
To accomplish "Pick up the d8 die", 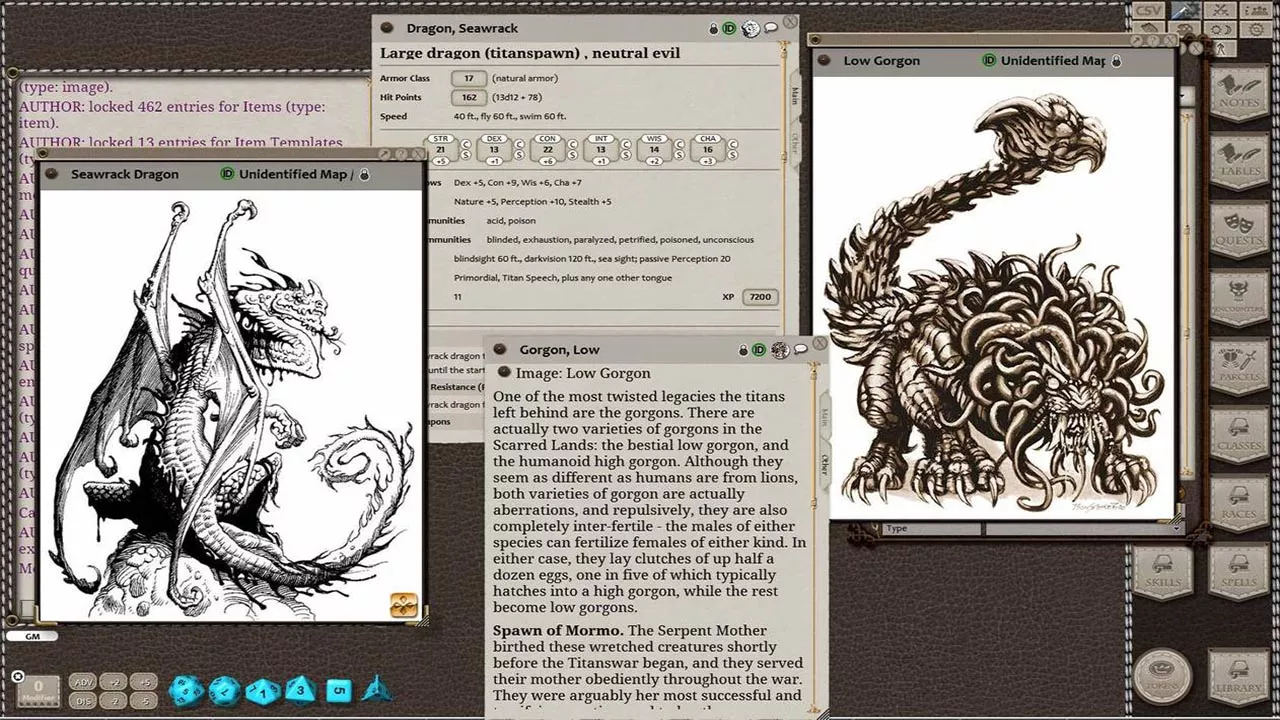I will pyautogui.click(x=300, y=689).
